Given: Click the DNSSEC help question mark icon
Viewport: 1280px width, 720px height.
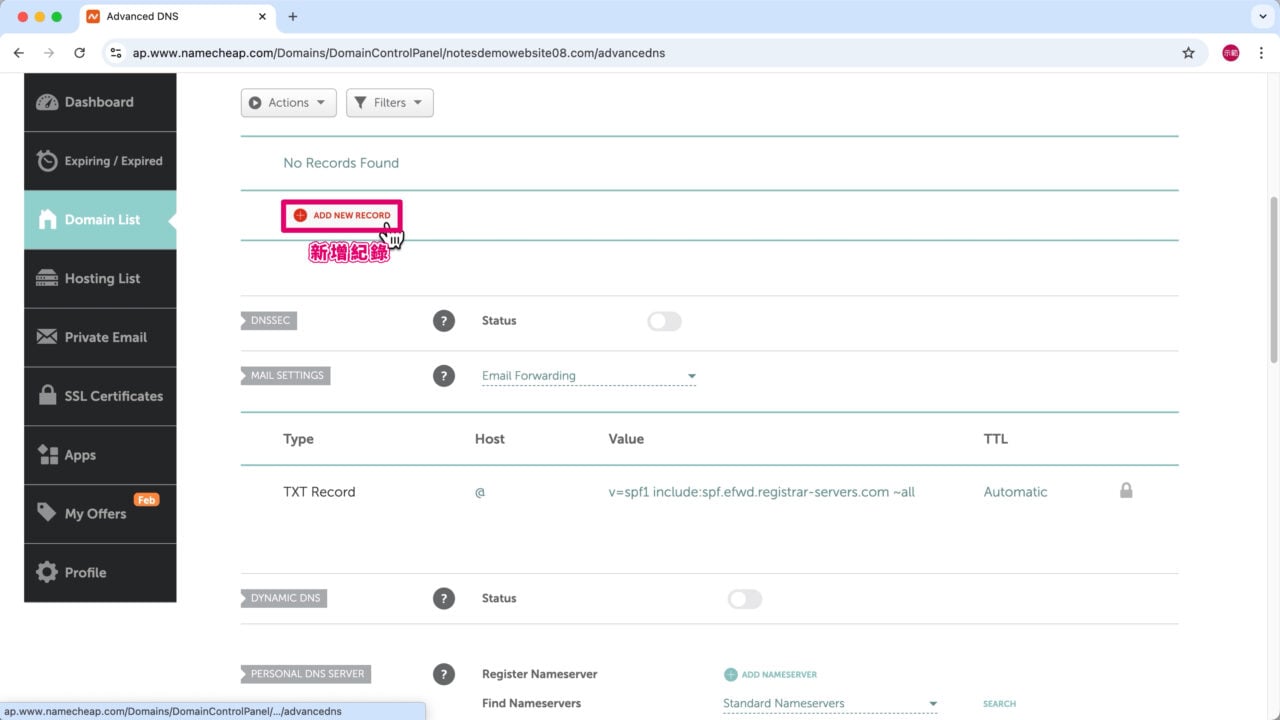Looking at the screenshot, I should pos(444,320).
